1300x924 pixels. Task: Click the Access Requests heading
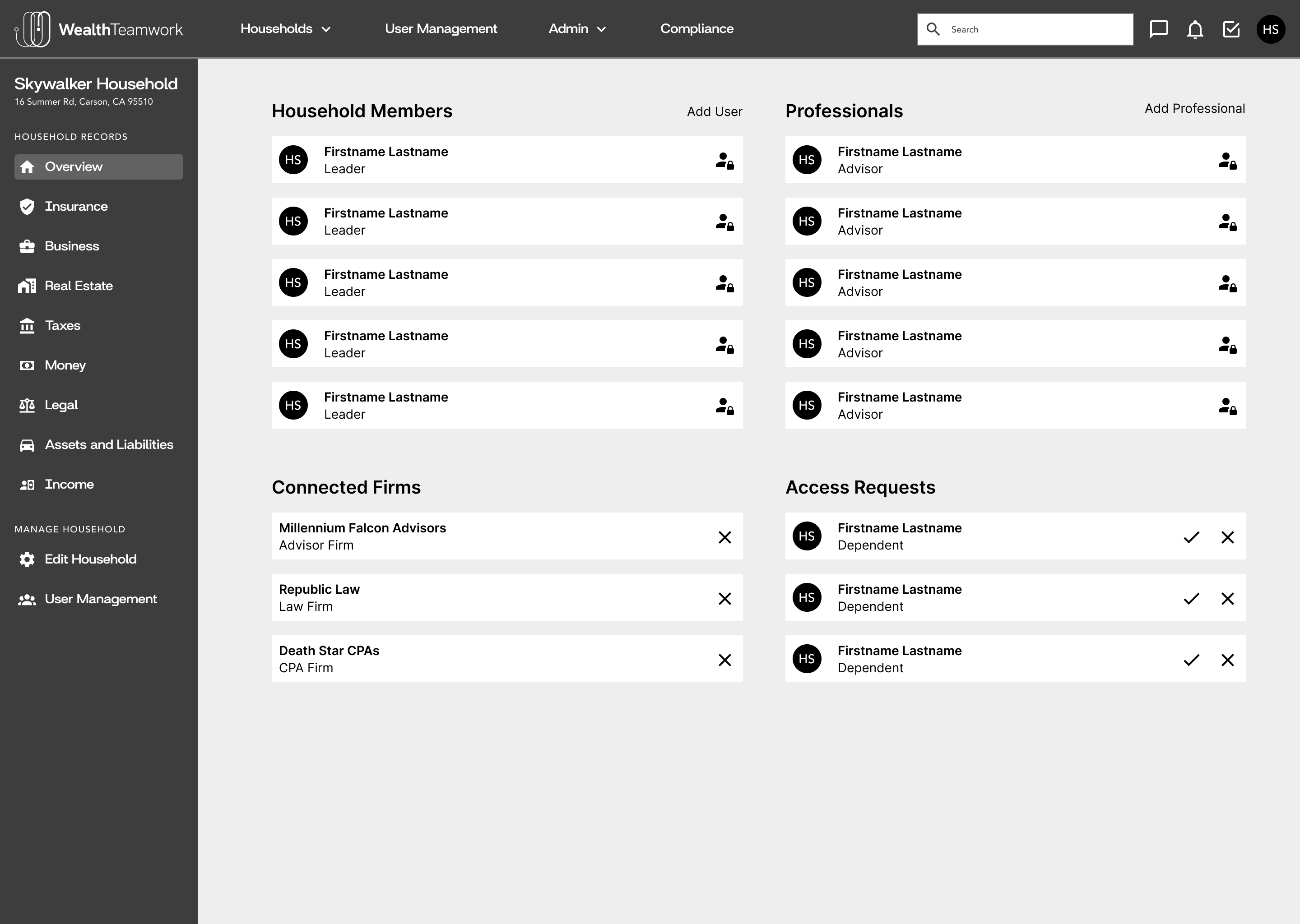tap(860, 488)
